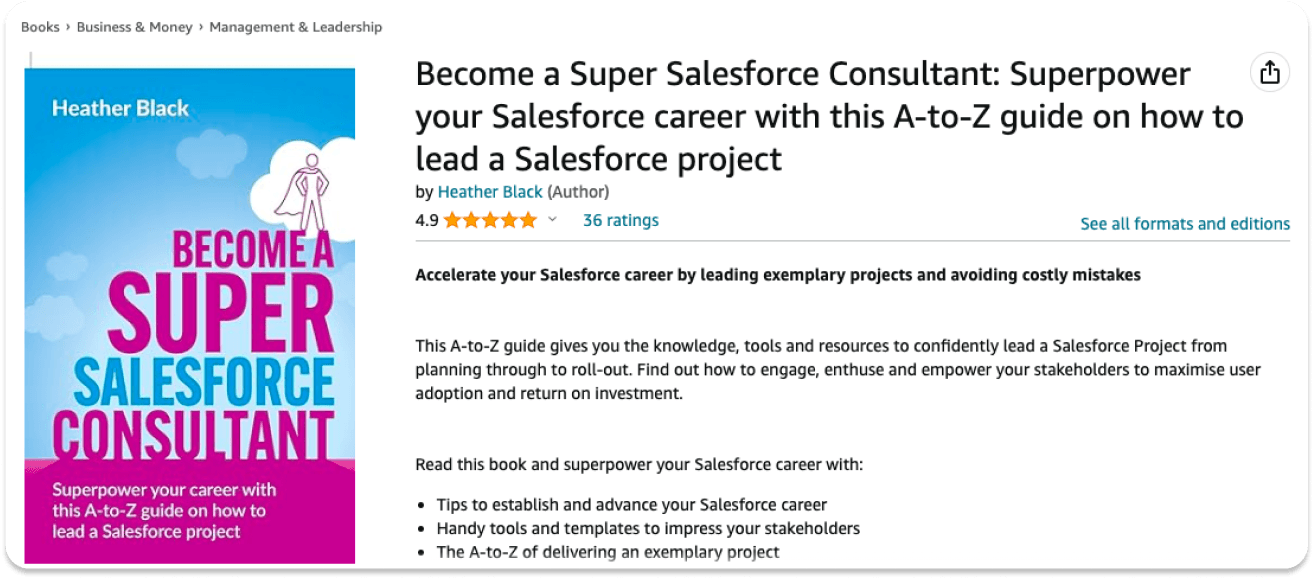Expand the rating breakdown chevron beside the stars
1313x579 pixels.
pos(552,220)
